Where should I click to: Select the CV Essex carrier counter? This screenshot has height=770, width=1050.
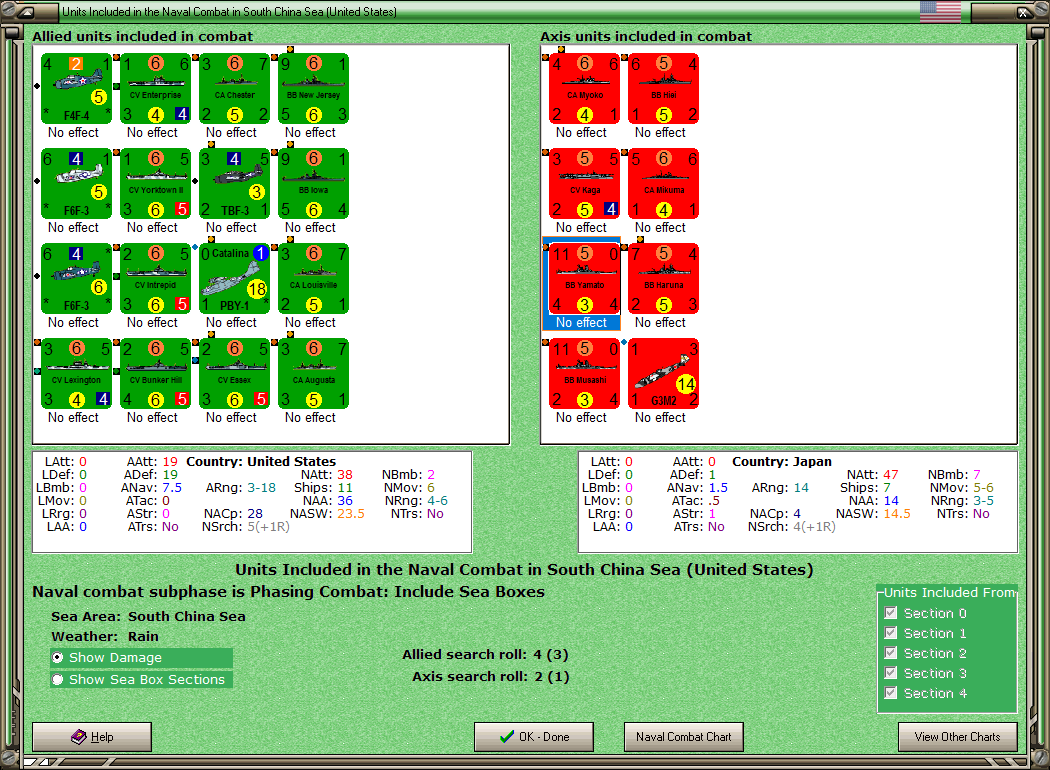point(234,374)
